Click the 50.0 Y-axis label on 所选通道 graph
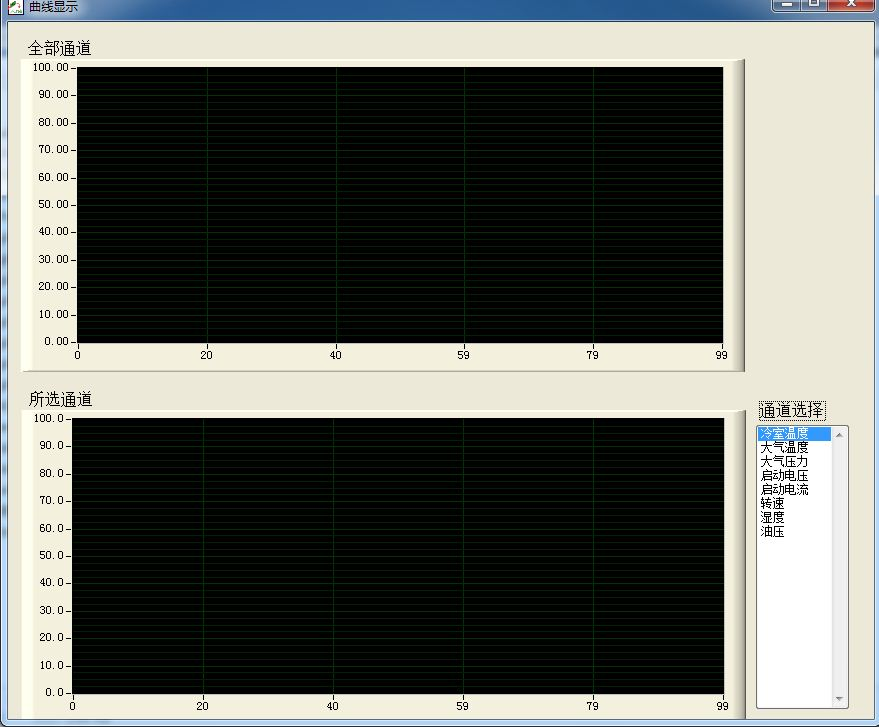The height and width of the screenshot is (727, 879). 52,555
